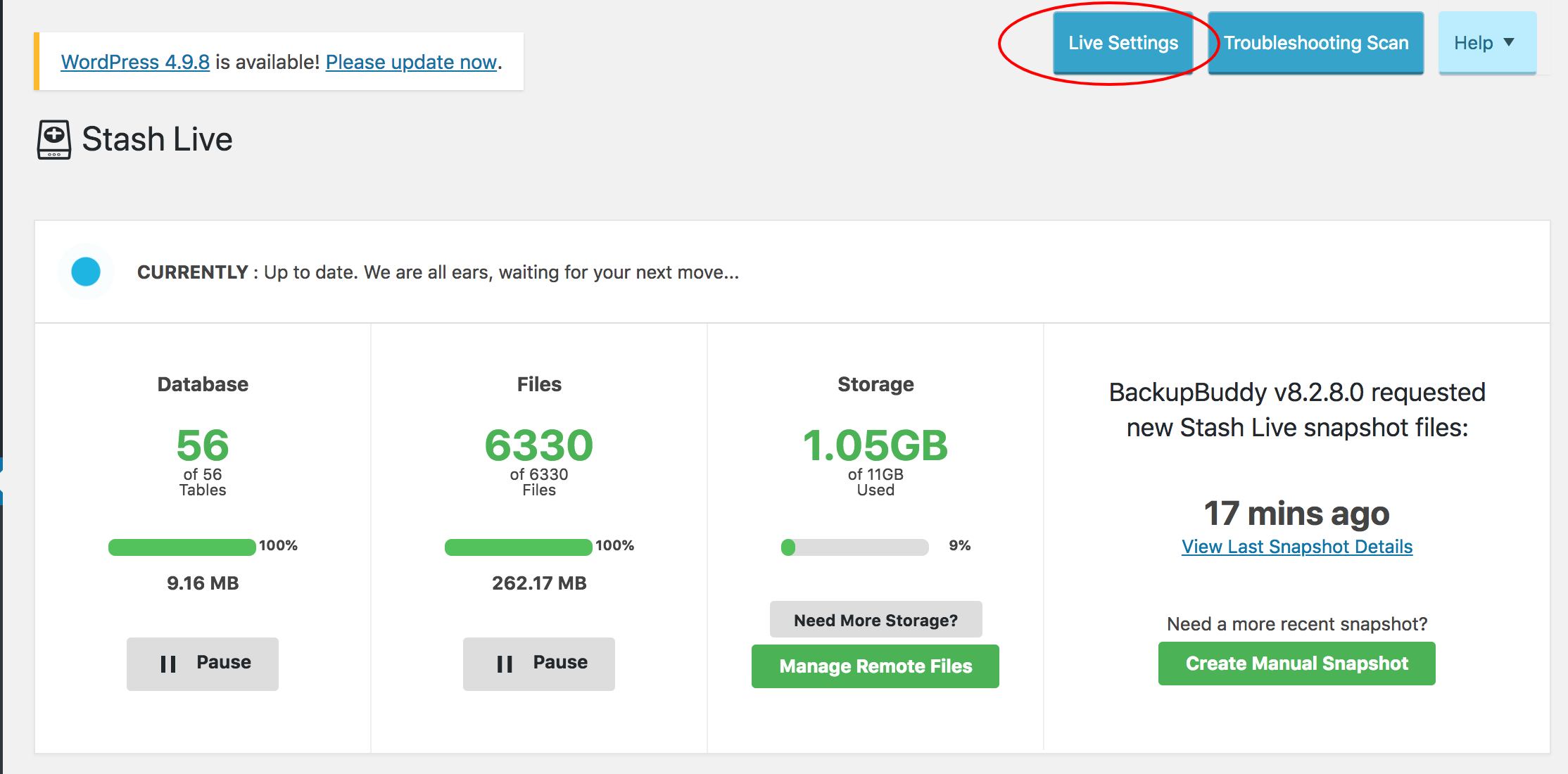Click Need More Storage button
Viewport: 1568px width, 774px height.
875,620
